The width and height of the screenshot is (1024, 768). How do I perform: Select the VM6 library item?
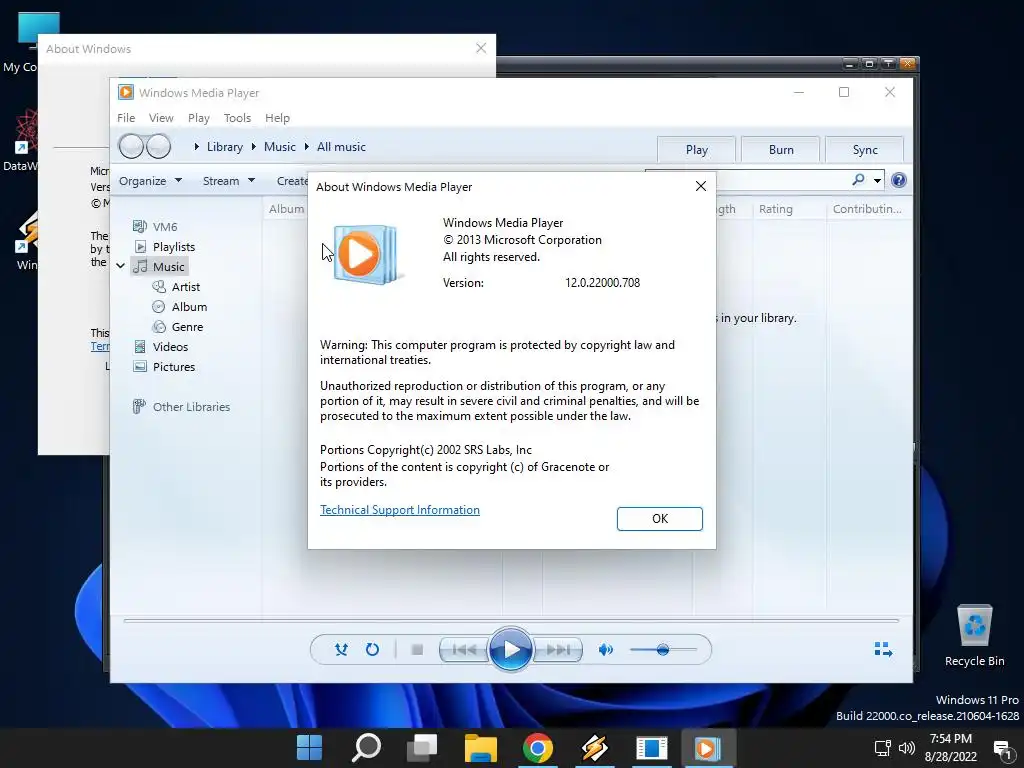pyautogui.click(x=155, y=227)
